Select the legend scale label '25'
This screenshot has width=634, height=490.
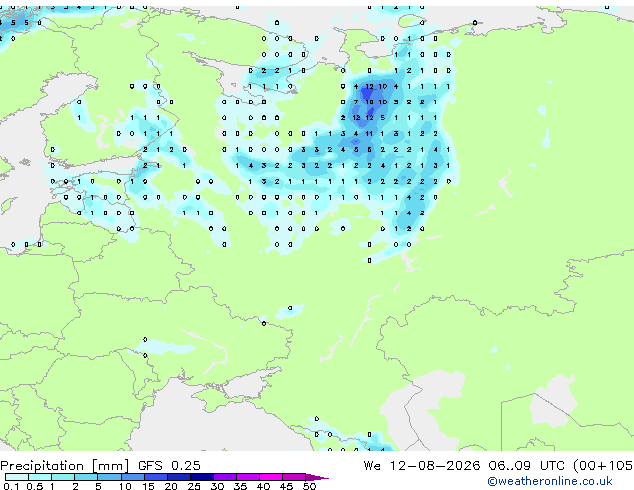[194, 486]
